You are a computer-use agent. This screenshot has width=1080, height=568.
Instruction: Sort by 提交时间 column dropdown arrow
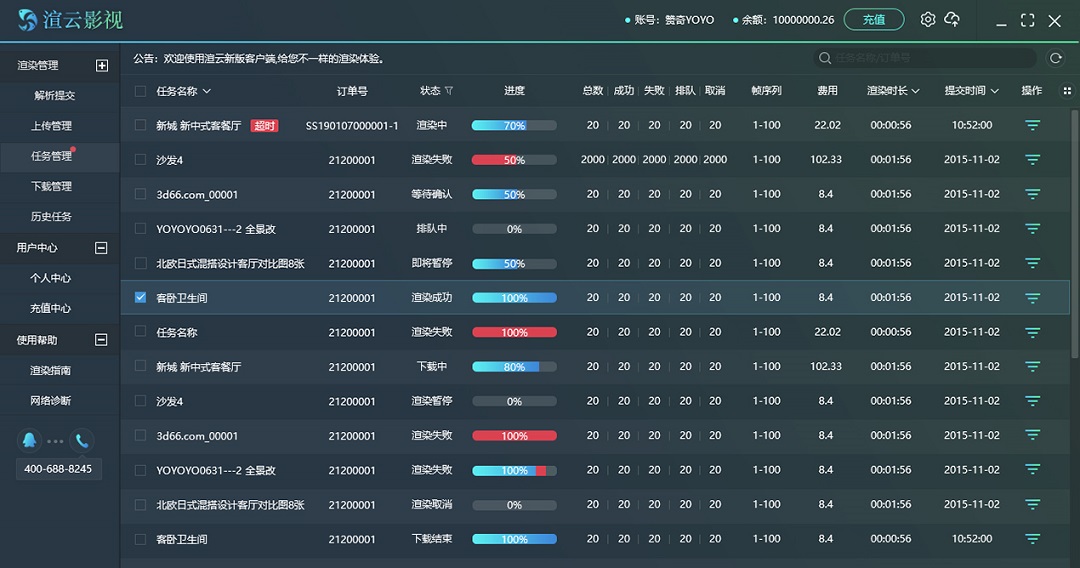995,91
